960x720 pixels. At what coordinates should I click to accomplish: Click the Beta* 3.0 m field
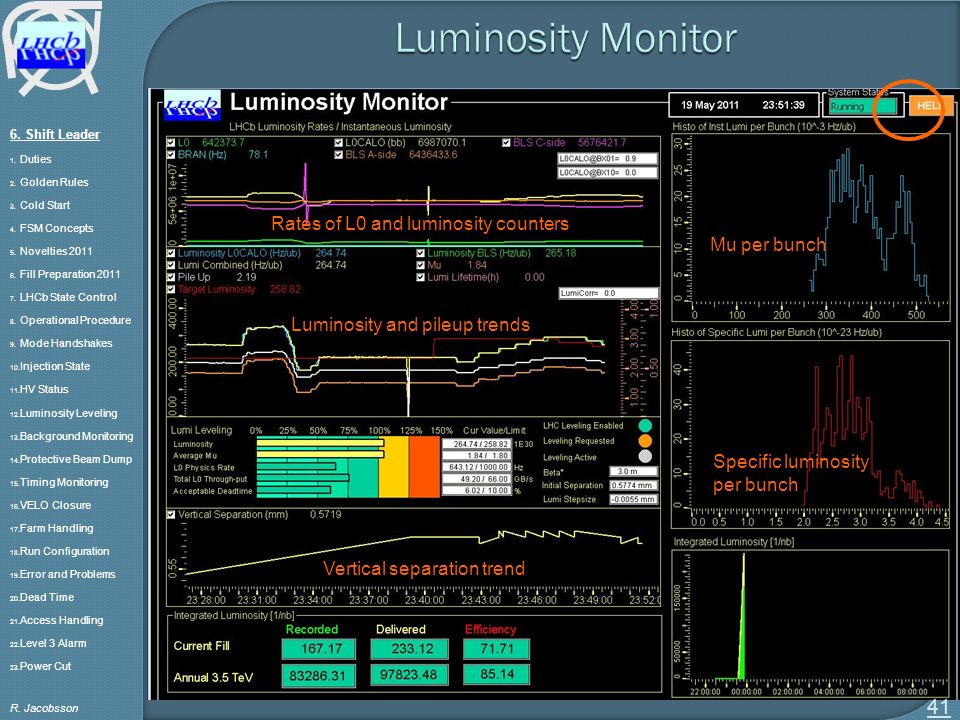point(634,471)
